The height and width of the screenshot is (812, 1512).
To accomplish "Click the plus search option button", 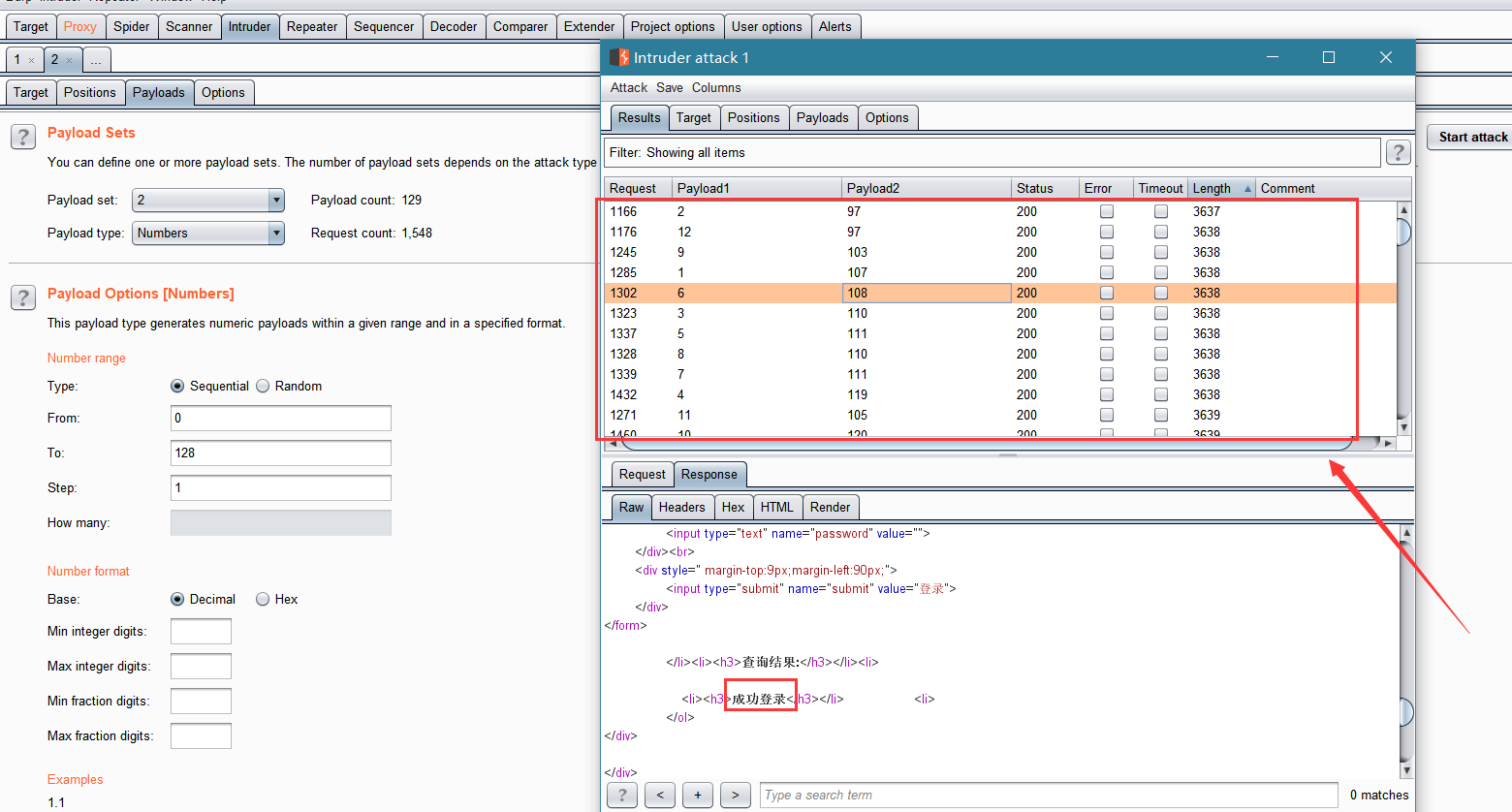I will point(698,796).
